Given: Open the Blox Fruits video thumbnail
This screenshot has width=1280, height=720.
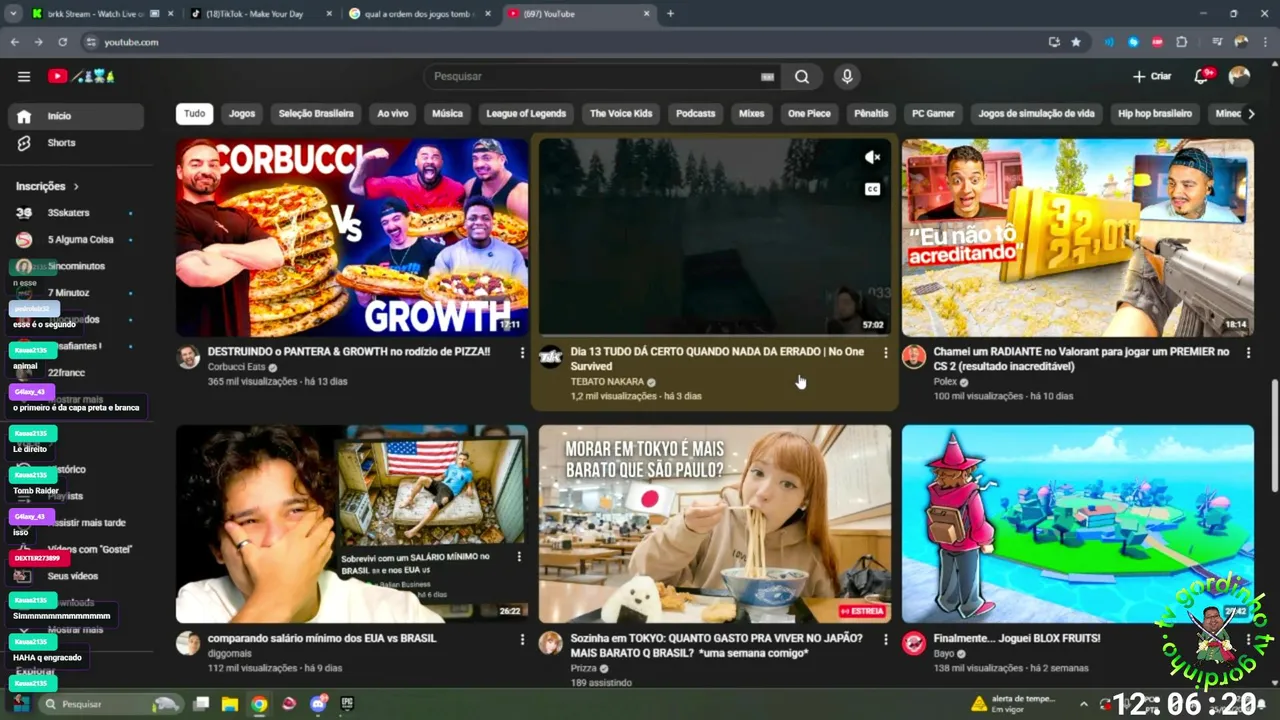Looking at the screenshot, I should pos(1078,524).
